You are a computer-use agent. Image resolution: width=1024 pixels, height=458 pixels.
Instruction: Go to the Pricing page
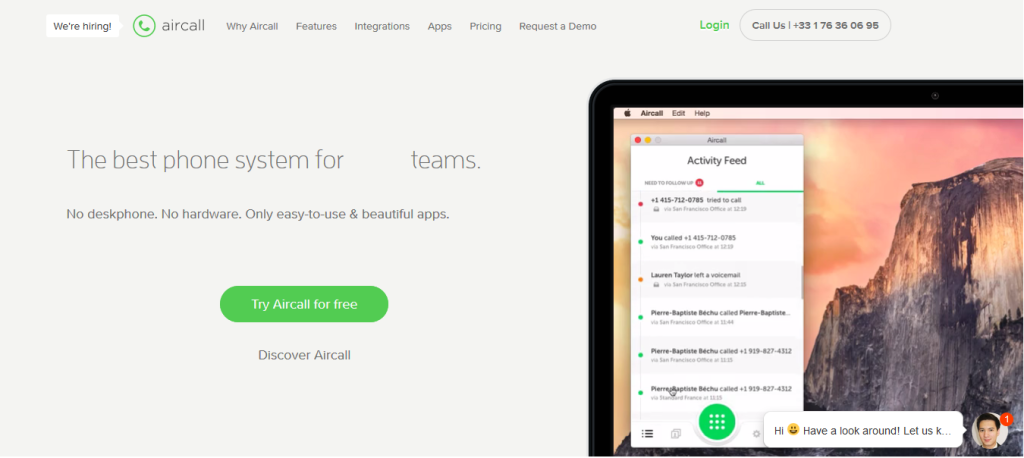pos(485,26)
